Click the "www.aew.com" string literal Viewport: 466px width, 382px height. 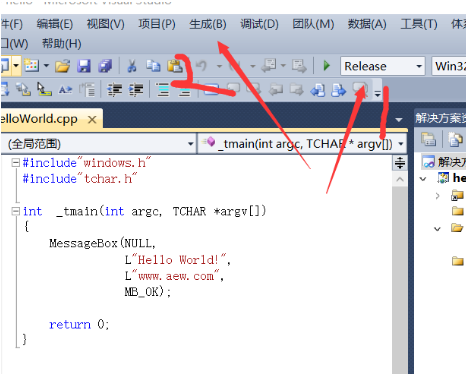(x=176, y=276)
